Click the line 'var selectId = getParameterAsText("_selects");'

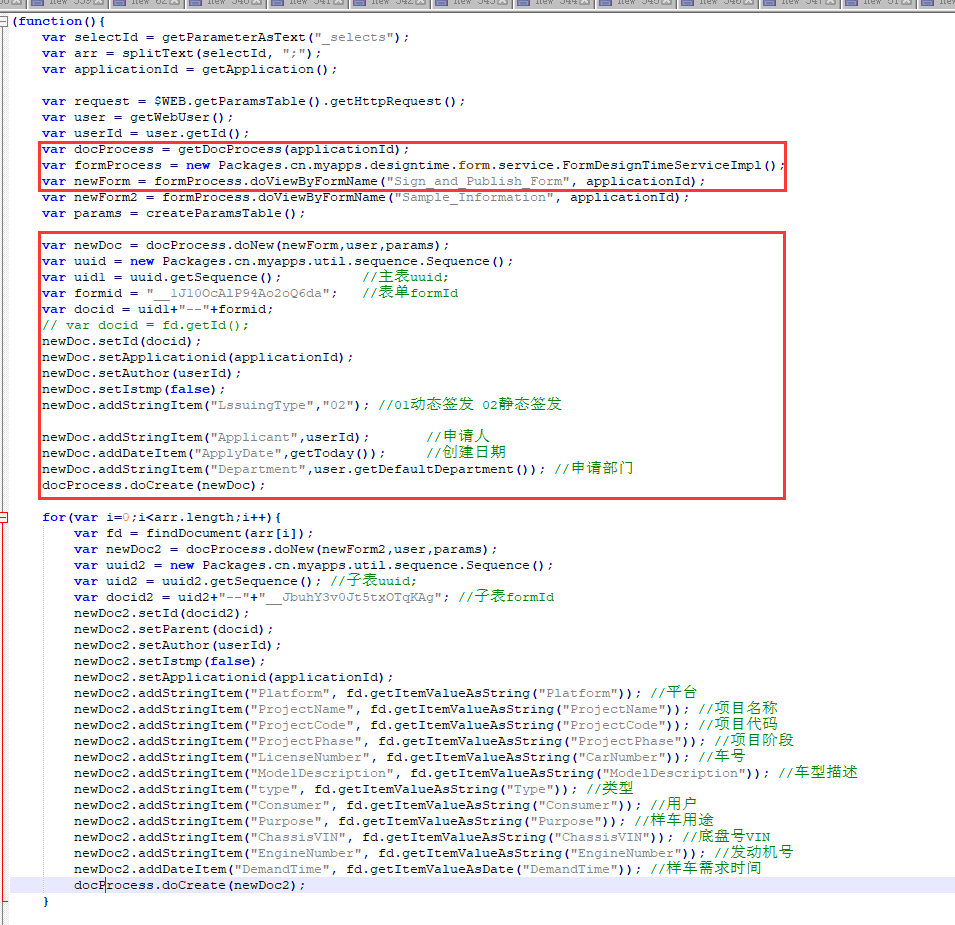pyautogui.click(x=225, y=38)
